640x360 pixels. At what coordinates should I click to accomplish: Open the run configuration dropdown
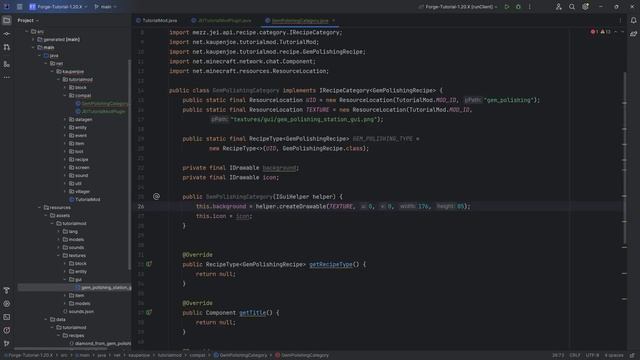(459, 7)
